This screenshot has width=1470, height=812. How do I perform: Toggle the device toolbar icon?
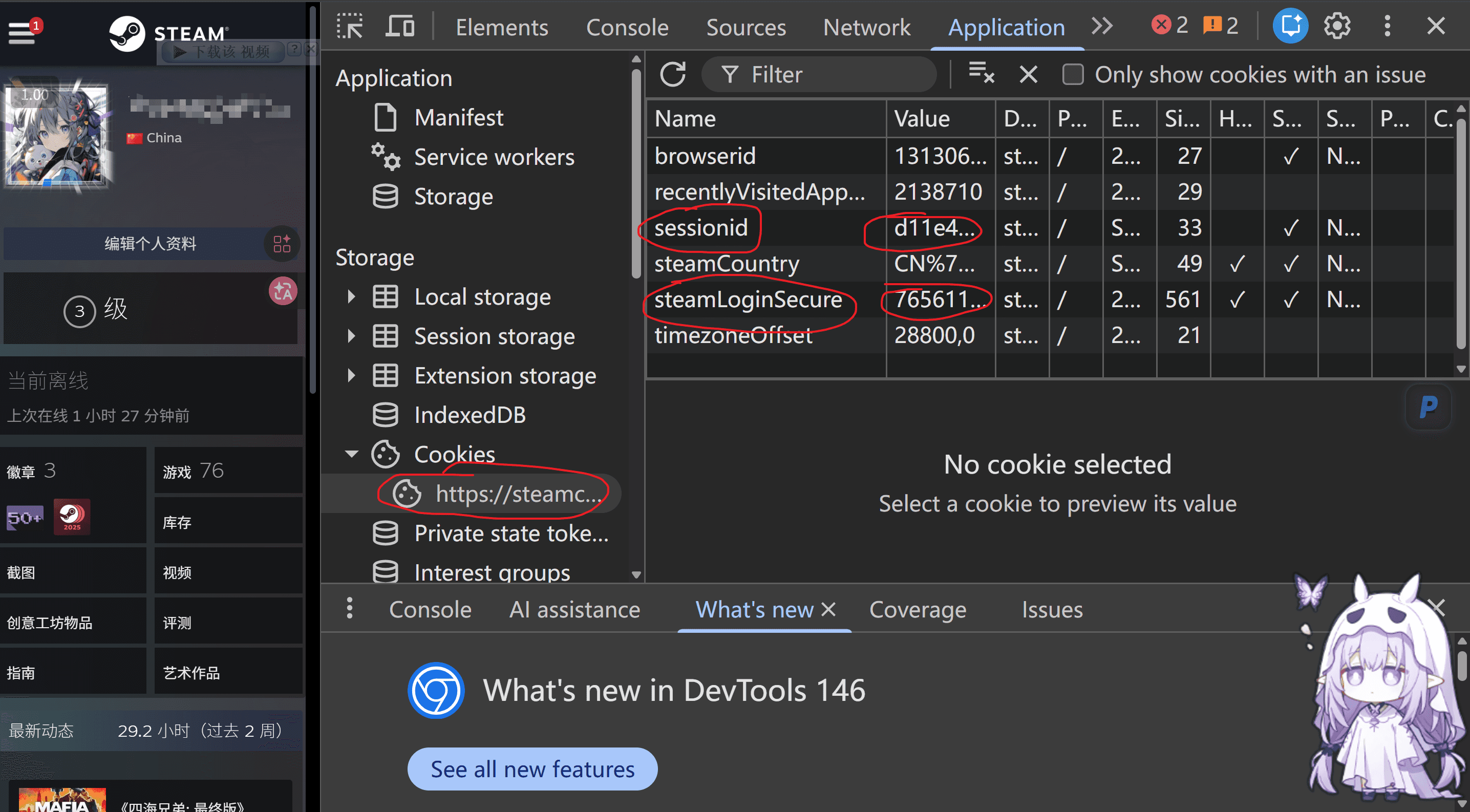coord(400,26)
